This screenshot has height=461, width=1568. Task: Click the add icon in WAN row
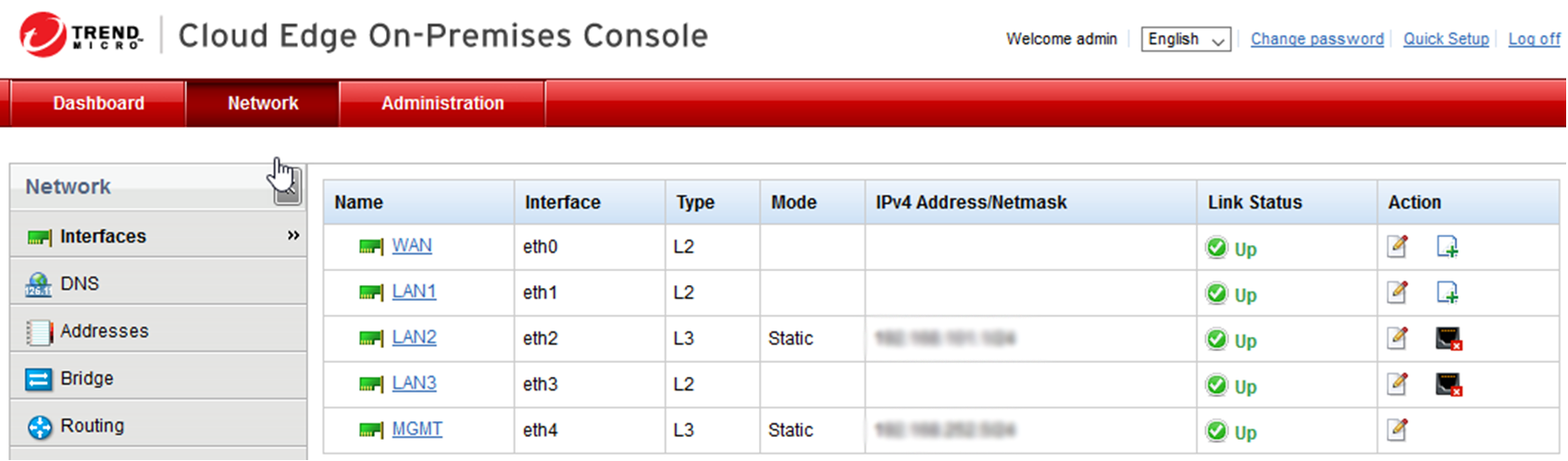(1447, 246)
